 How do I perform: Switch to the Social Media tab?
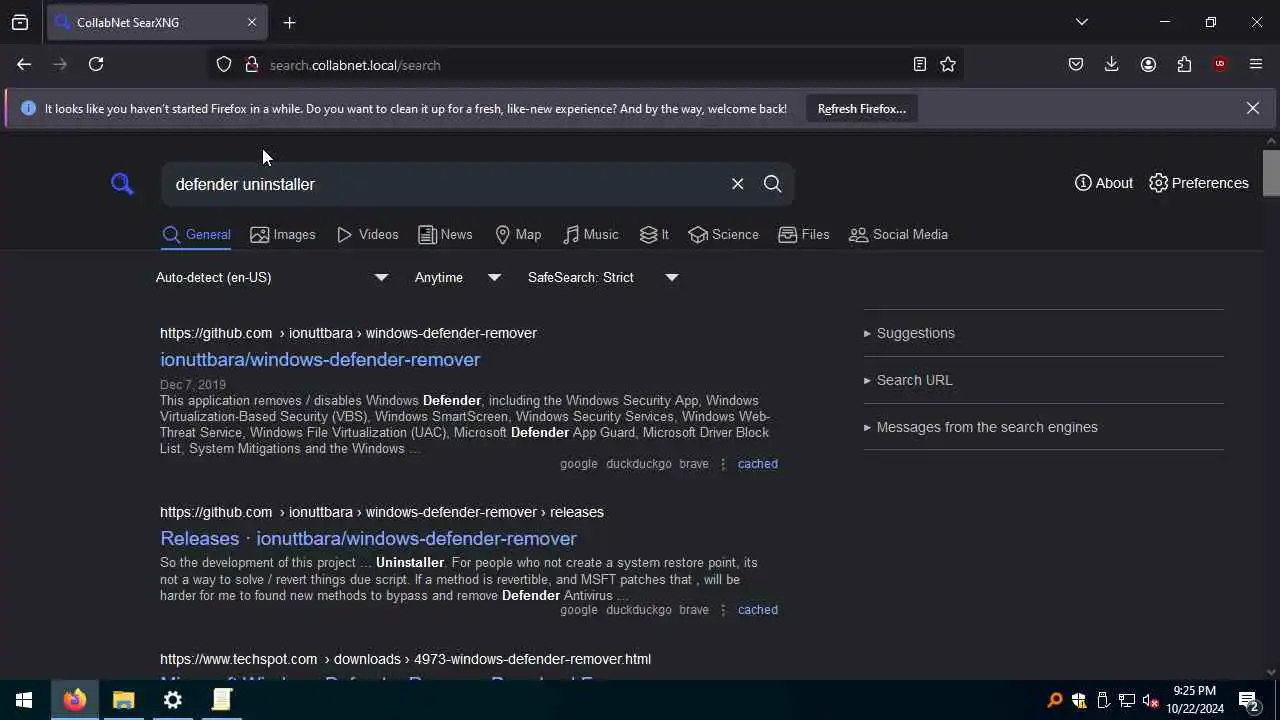[898, 234]
